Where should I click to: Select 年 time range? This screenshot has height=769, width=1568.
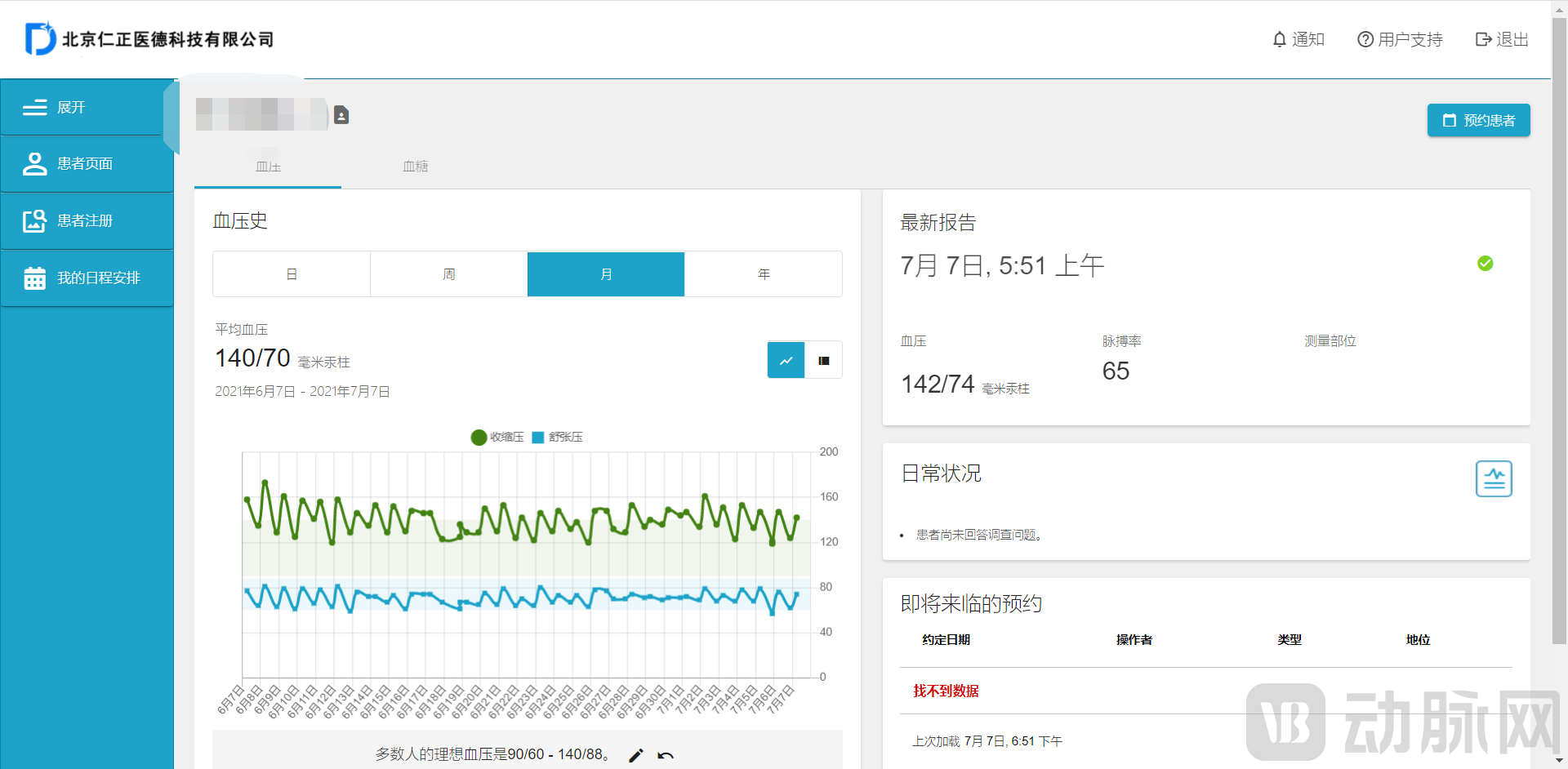(x=764, y=274)
